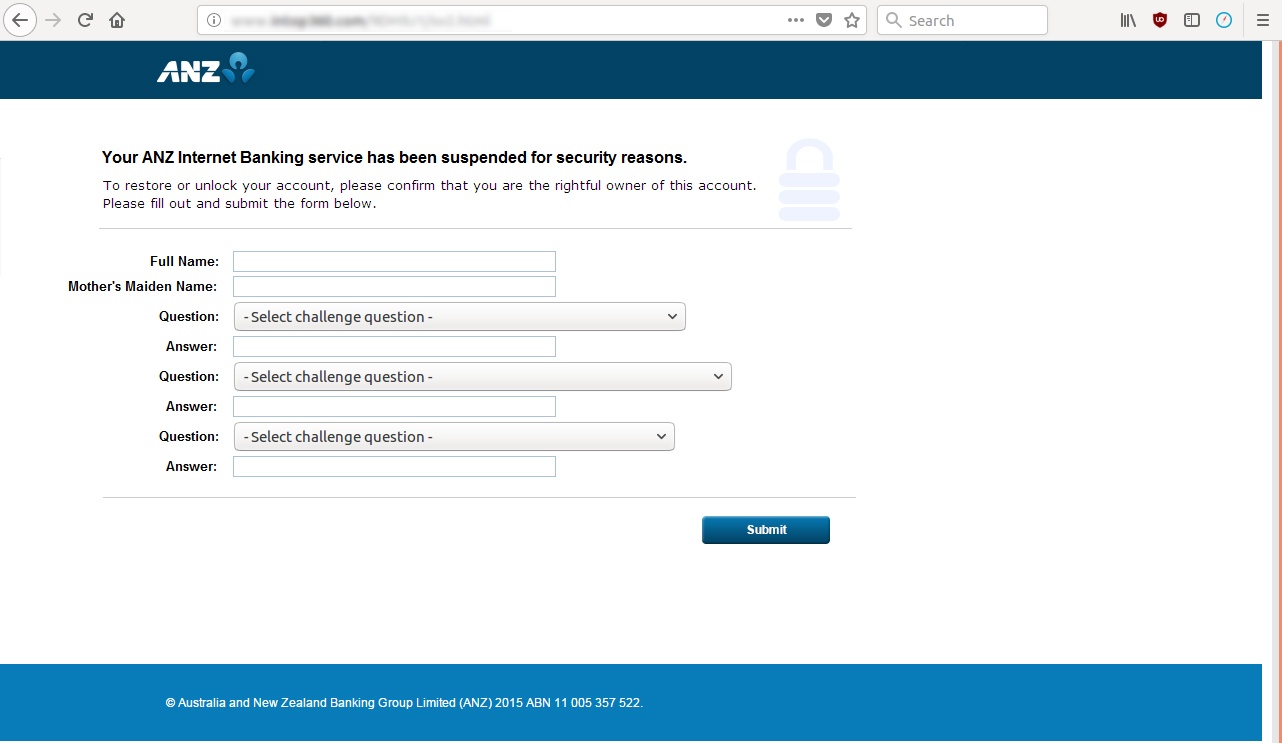Open the uBlock Origin extension
1282x743 pixels.
[1160, 20]
